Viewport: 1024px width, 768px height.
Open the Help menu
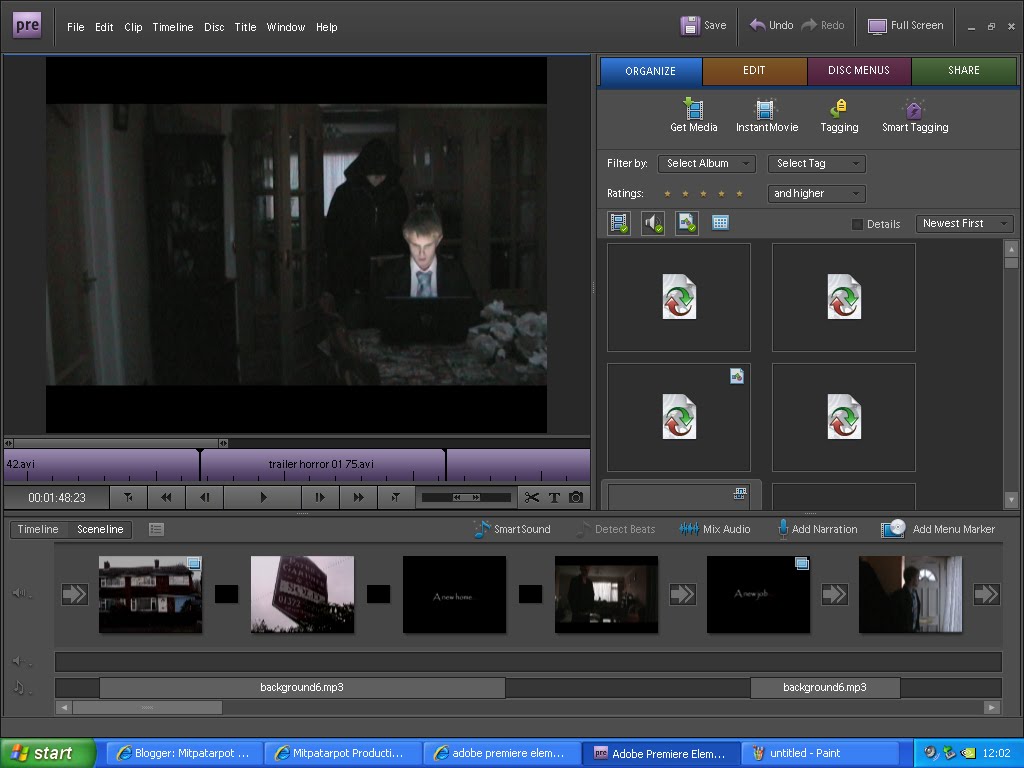click(x=327, y=27)
